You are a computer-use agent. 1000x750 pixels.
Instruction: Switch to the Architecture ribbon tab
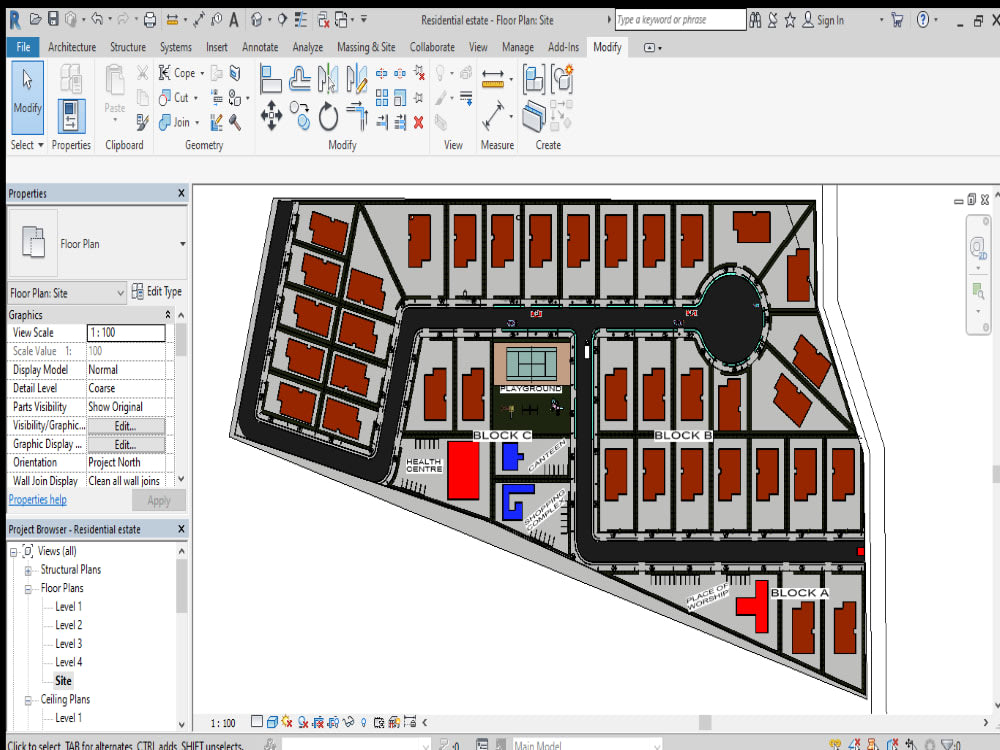(x=71, y=46)
